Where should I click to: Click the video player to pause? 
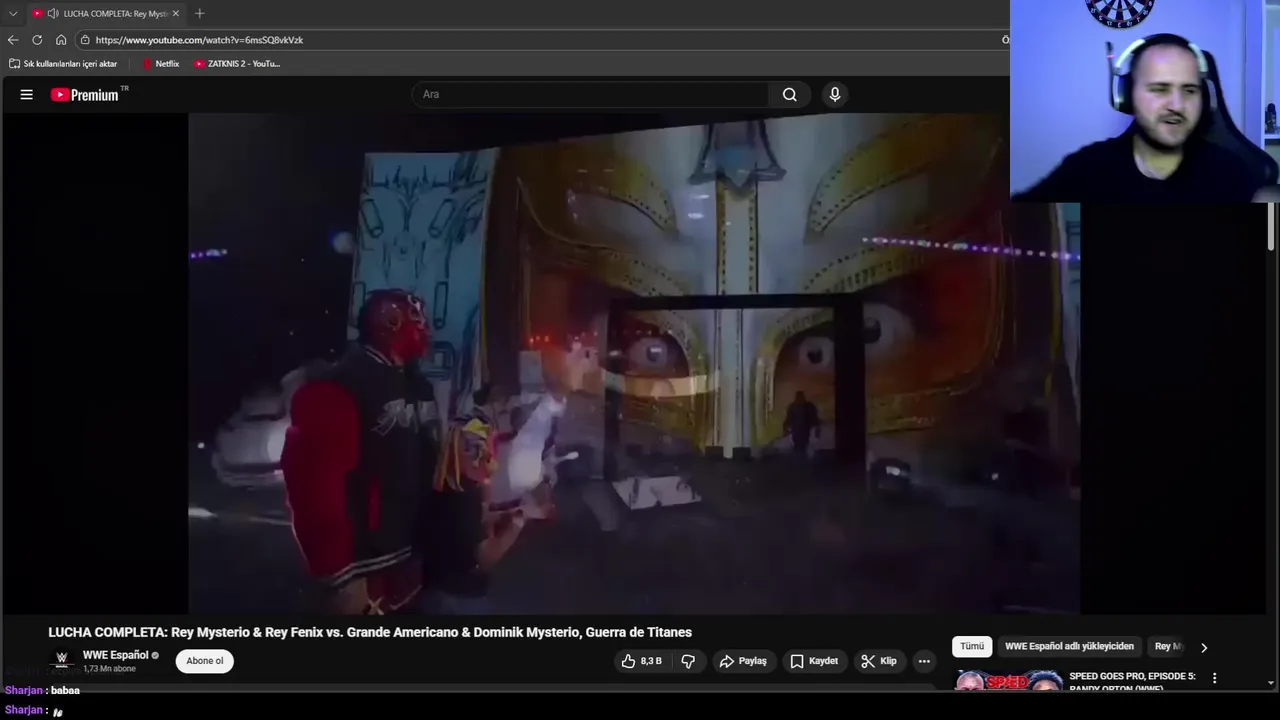click(x=634, y=363)
